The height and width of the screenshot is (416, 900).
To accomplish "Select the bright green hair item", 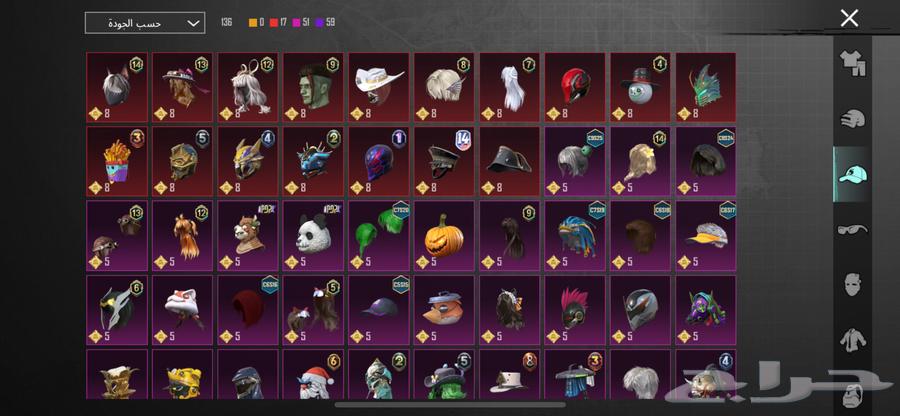I will pos(379,235).
